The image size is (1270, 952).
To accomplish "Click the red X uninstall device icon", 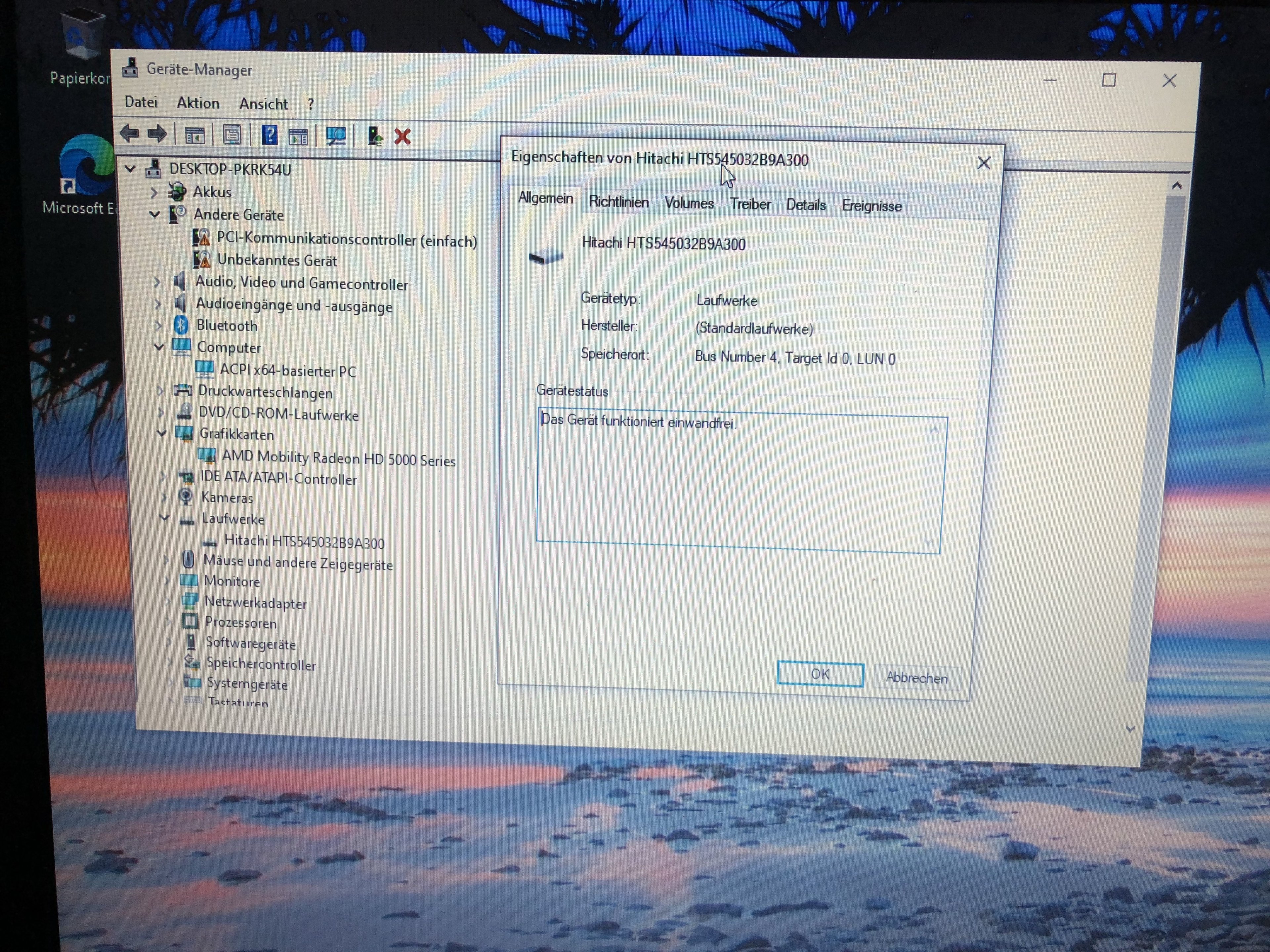I will (402, 137).
